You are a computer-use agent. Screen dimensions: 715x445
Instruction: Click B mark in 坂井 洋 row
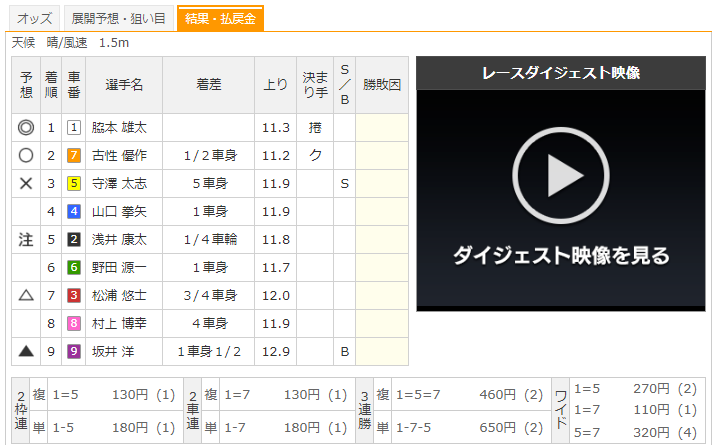[345, 352]
